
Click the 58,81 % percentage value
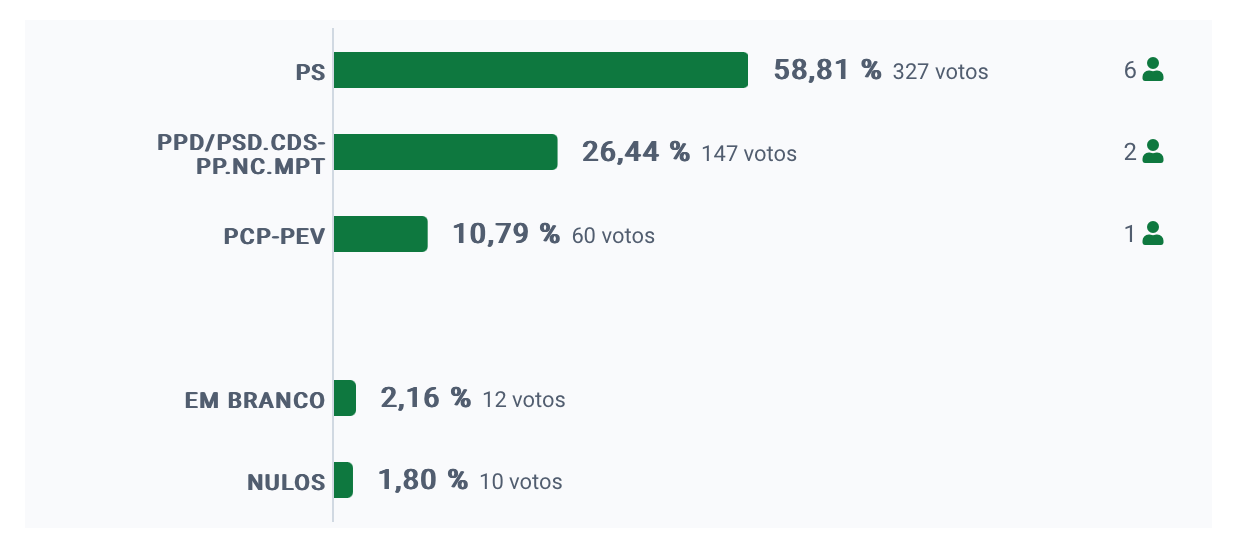pyautogui.click(x=827, y=70)
